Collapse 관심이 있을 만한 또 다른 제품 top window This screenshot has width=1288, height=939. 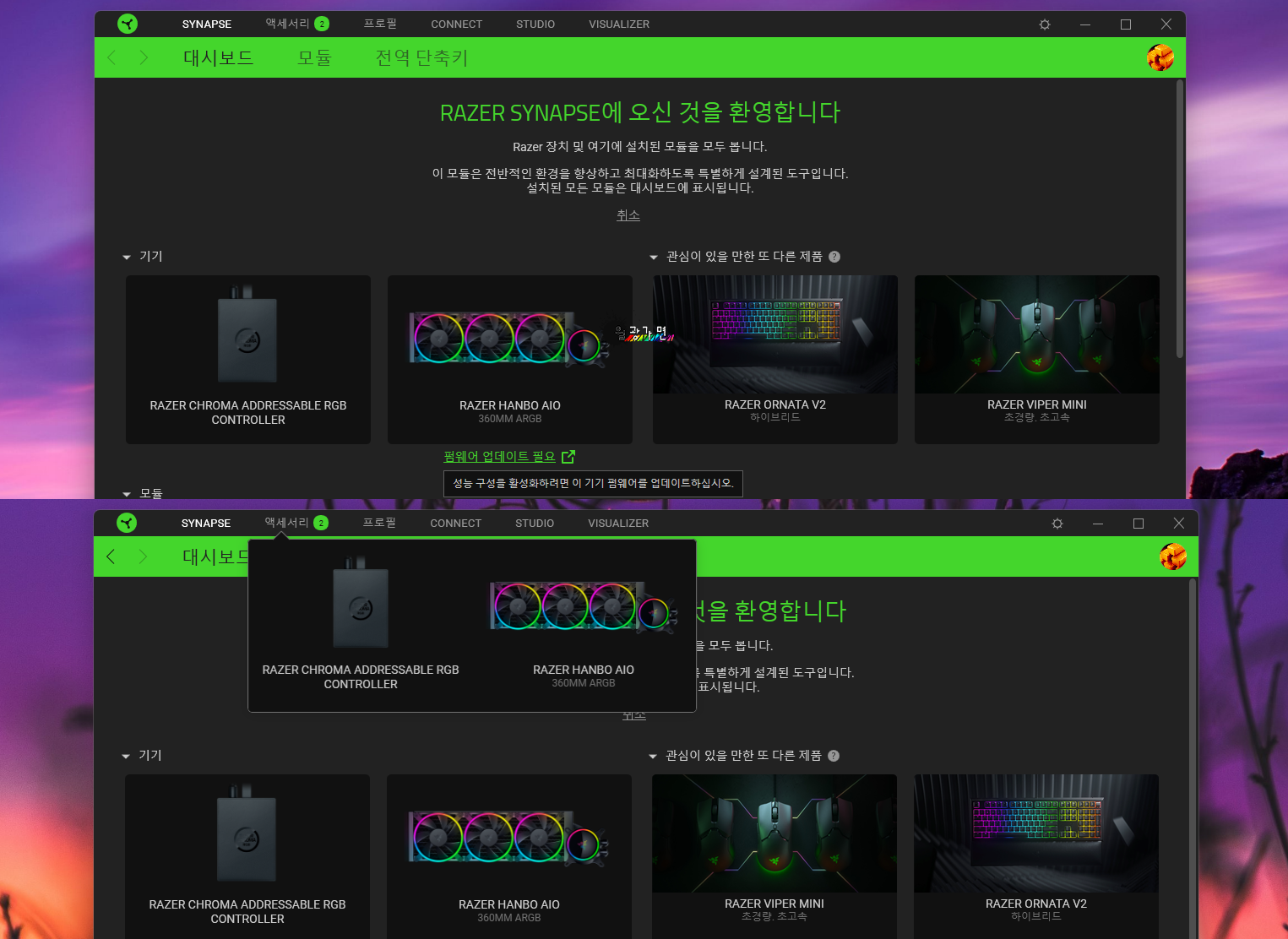654,257
